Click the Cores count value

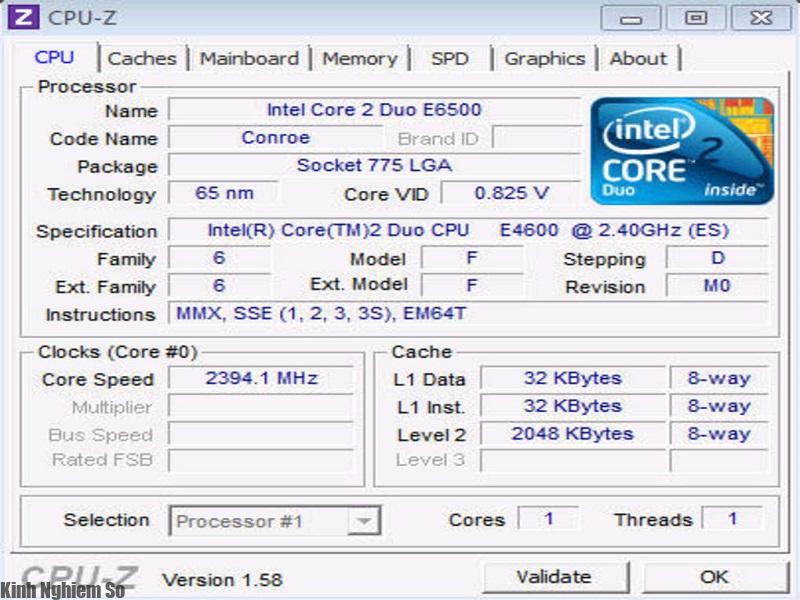(x=548, y=519)
